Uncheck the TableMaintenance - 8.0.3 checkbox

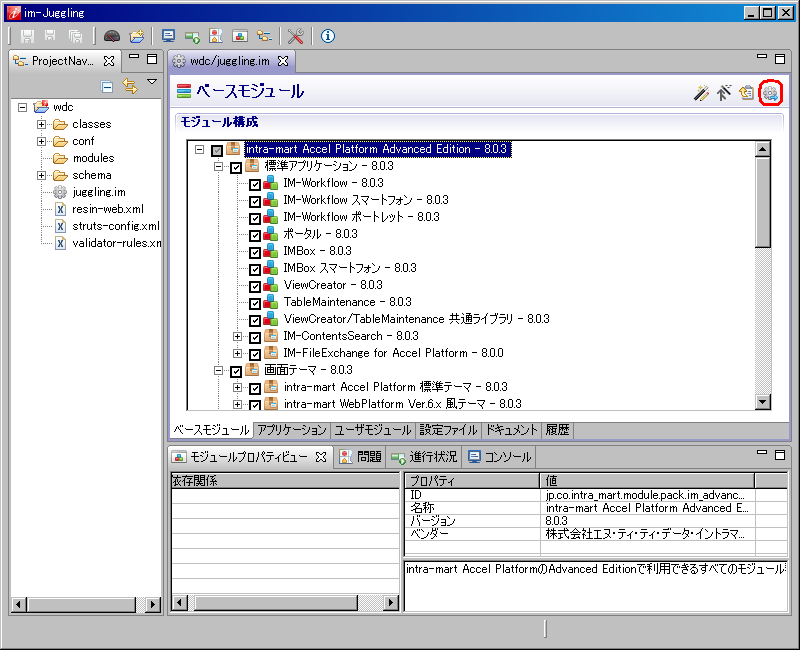point(255,304)
